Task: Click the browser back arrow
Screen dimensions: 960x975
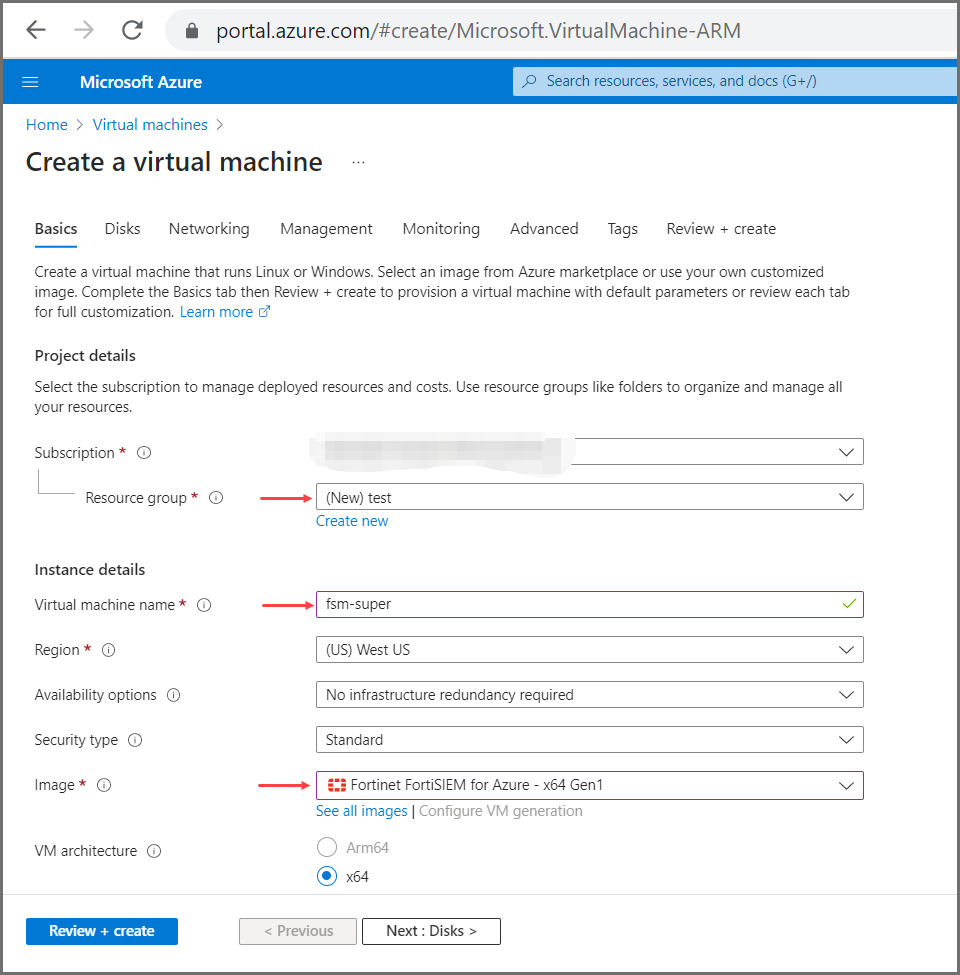Action: [36, 30]
